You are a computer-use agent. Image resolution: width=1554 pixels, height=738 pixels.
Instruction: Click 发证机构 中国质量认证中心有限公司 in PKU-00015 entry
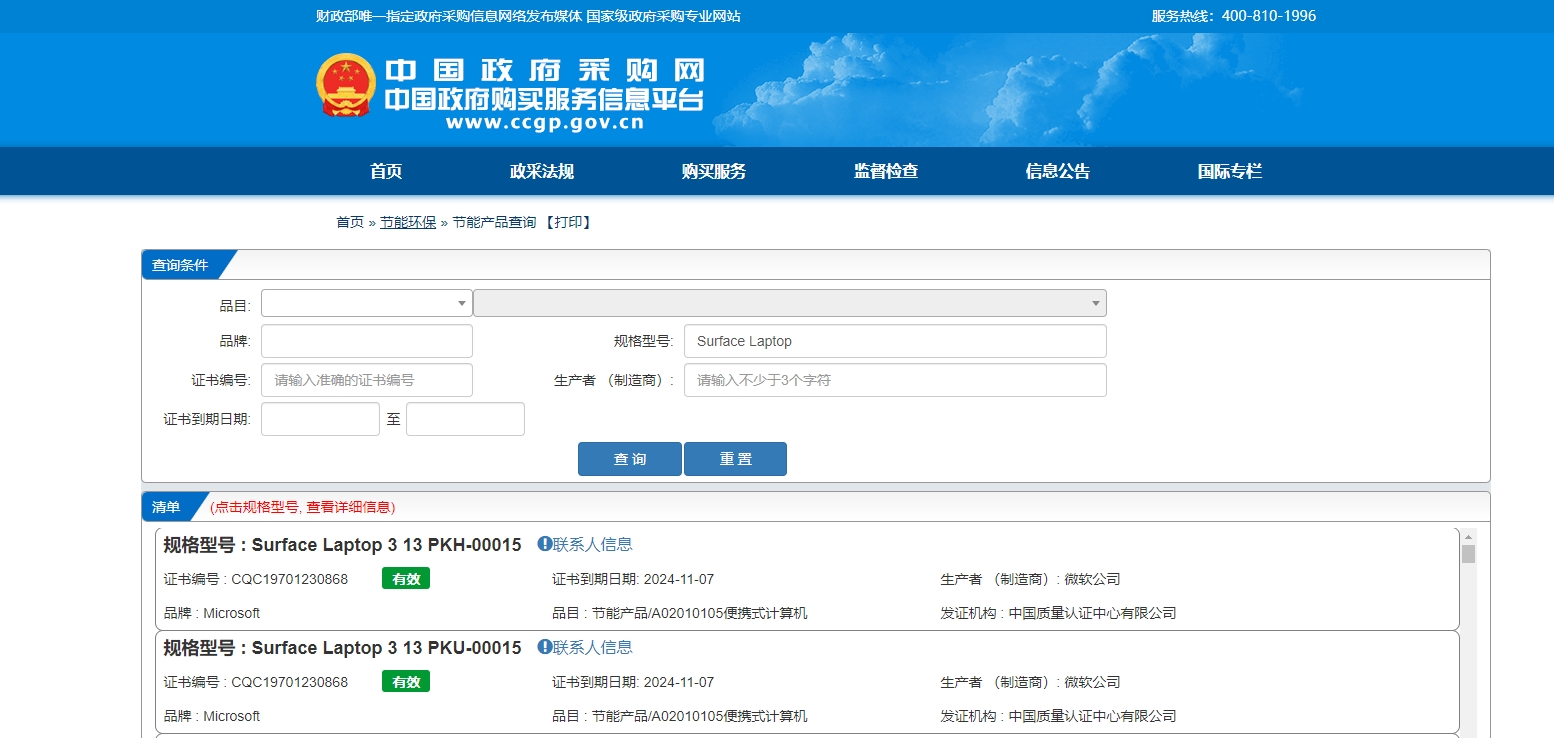(x=1058, y=716)
